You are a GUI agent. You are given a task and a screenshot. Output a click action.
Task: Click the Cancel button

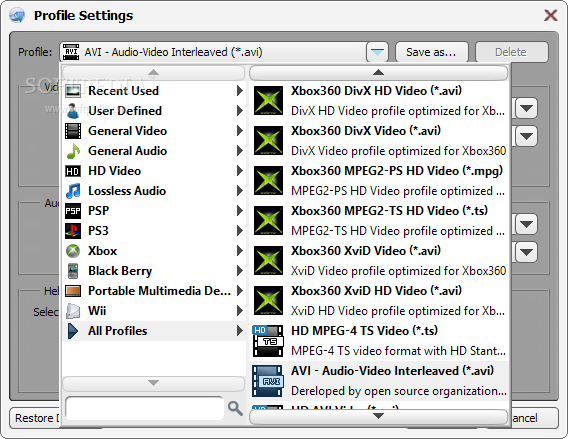pos(534,418)
